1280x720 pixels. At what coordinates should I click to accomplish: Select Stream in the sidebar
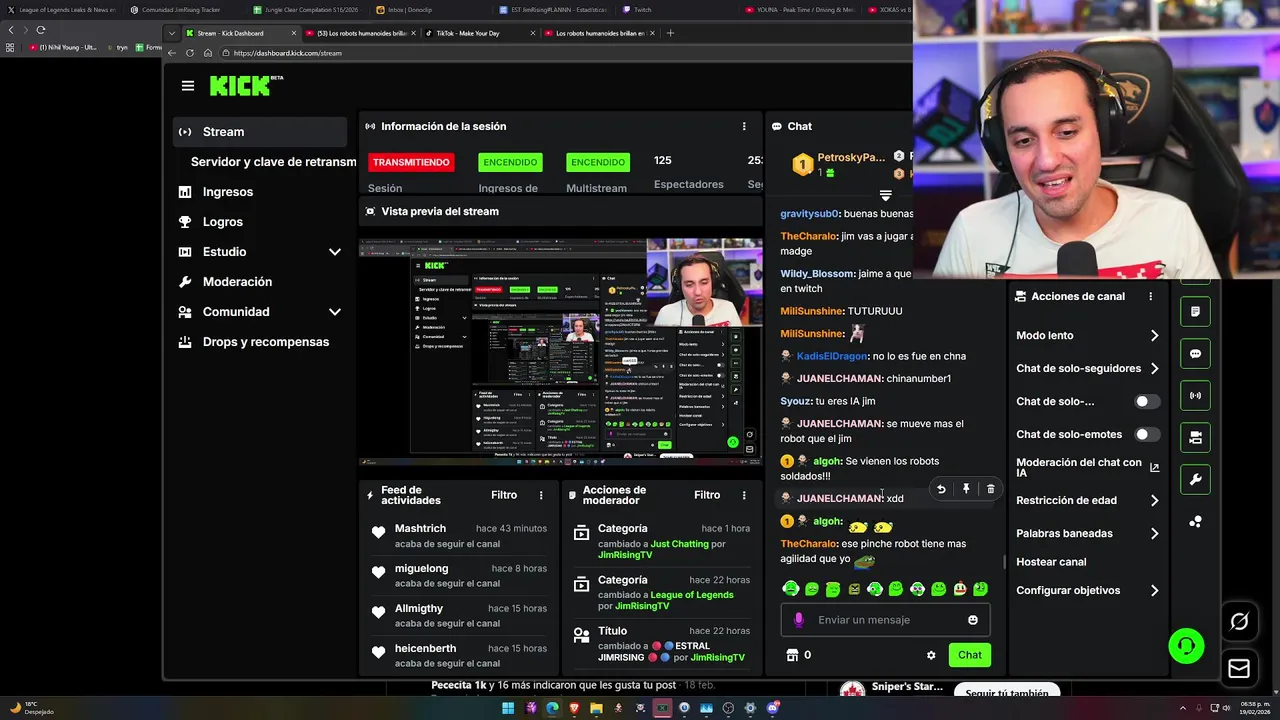[x=261, y=132]
